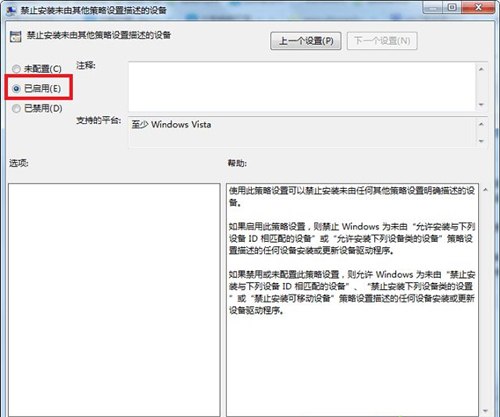Click the help paragraph starting 如果禁用或未配置
Viewport: 500px width, 417px height.
click(352, 292)
